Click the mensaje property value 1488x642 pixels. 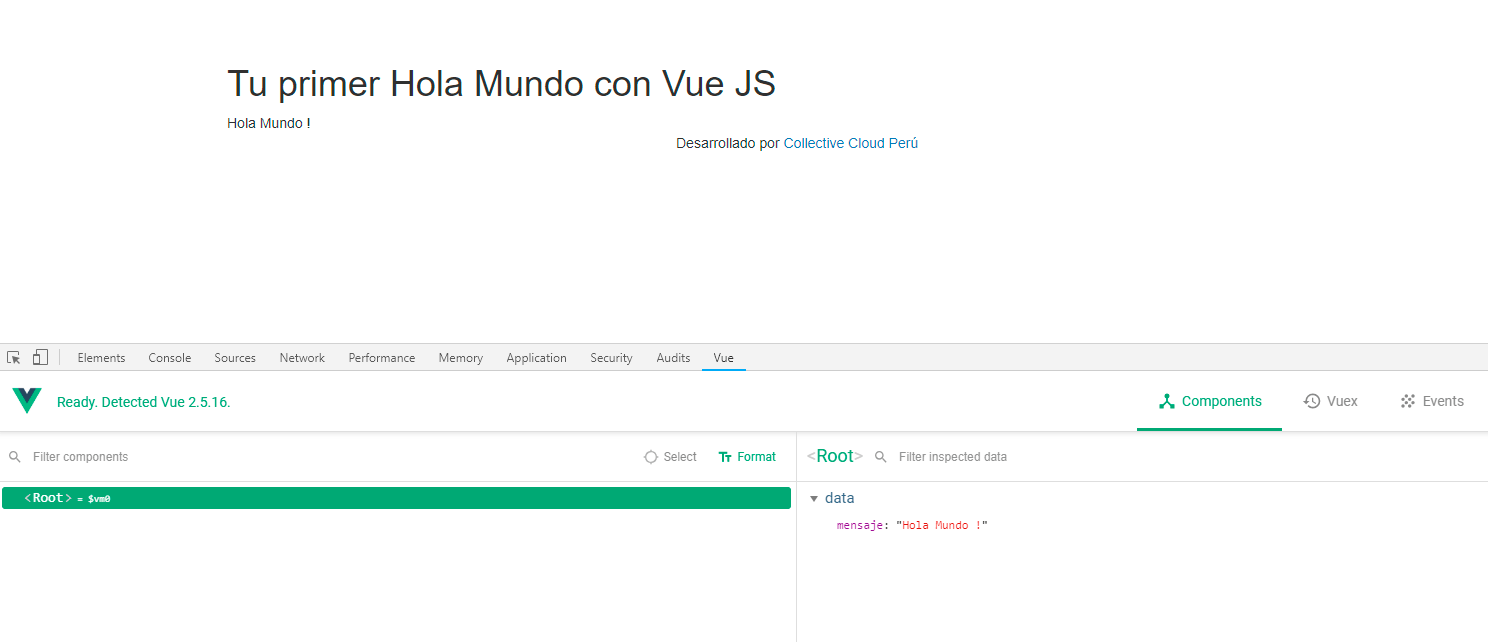(x=942, y=525)
